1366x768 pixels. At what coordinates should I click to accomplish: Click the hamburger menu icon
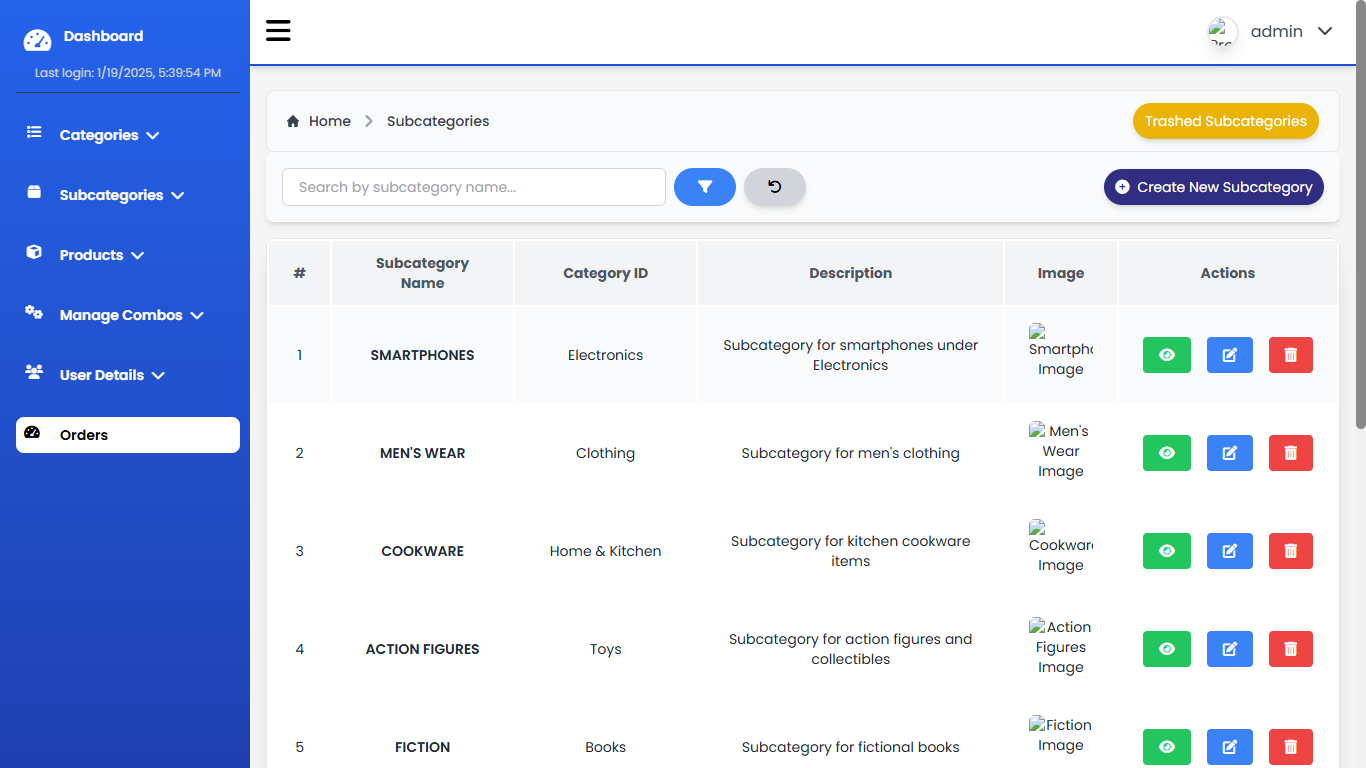click(x=278, y=31)
